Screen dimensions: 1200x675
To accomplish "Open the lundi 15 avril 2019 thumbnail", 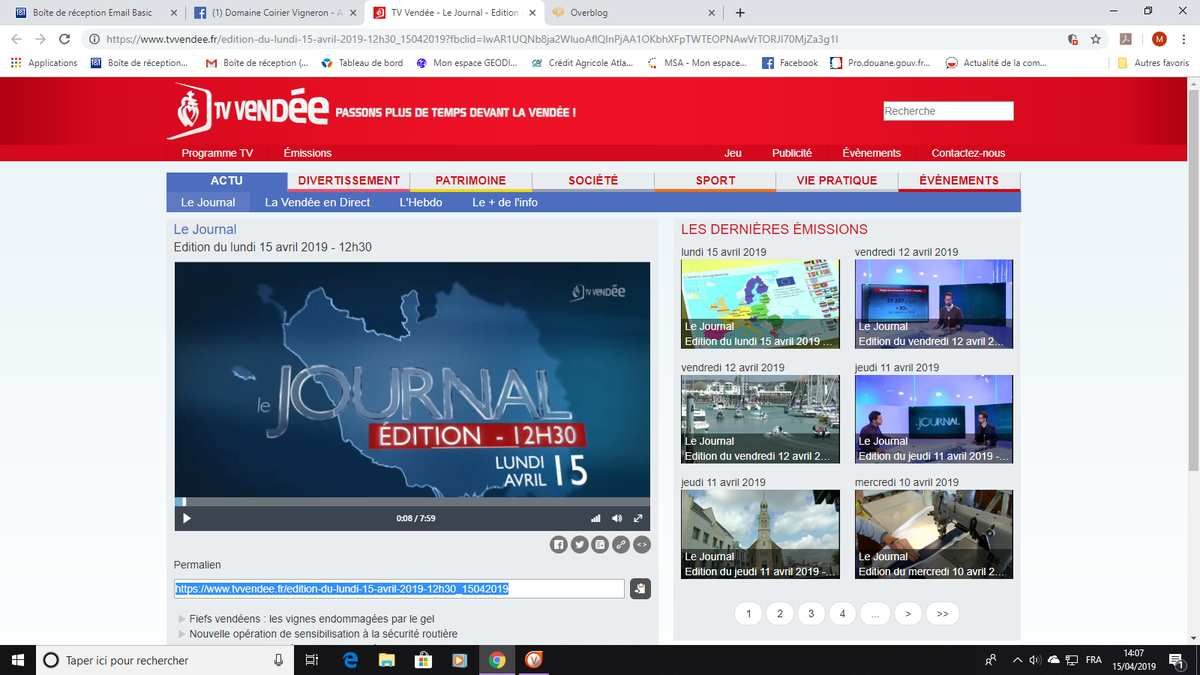I will click(x=760, y=304).
